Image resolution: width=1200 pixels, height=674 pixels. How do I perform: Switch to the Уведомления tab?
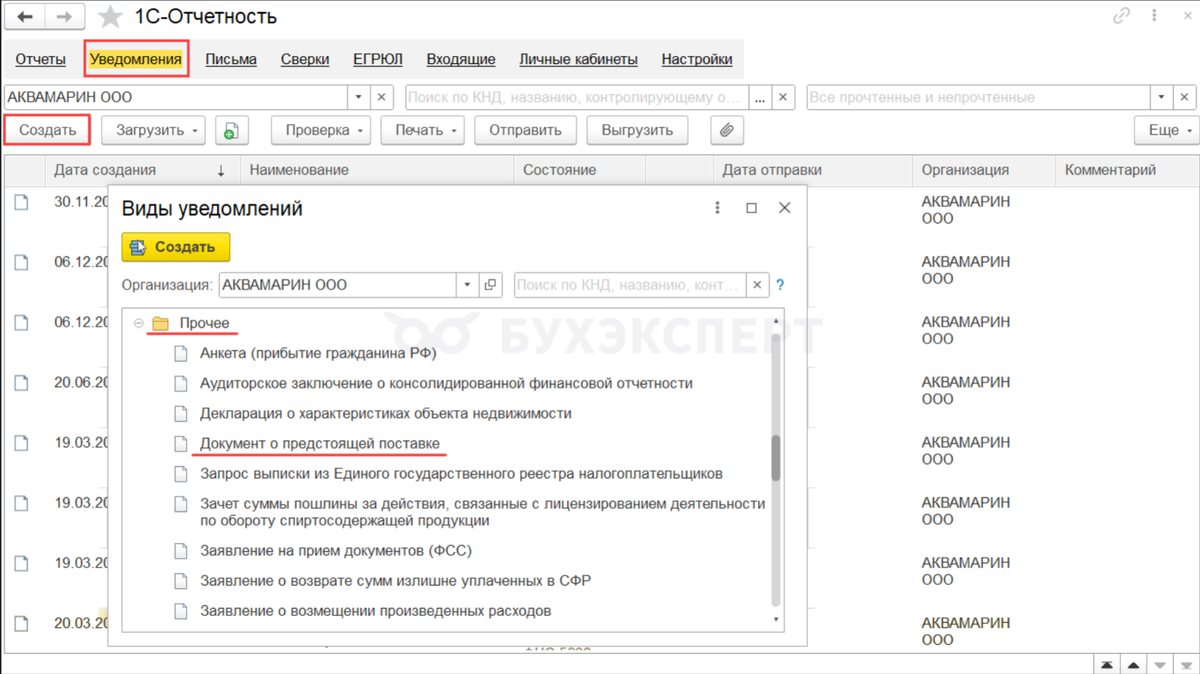tap(136, 59)
